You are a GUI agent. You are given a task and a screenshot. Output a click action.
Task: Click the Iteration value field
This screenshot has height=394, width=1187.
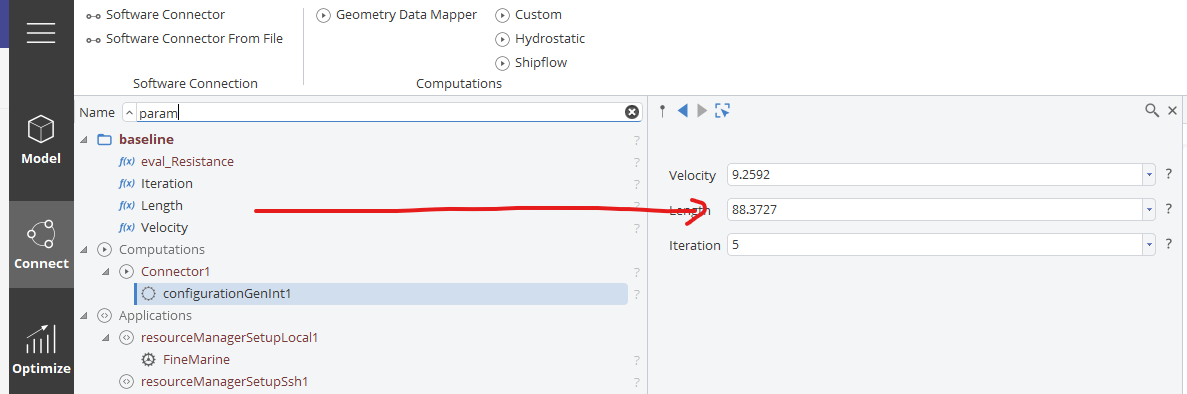(x=934, y=245)
